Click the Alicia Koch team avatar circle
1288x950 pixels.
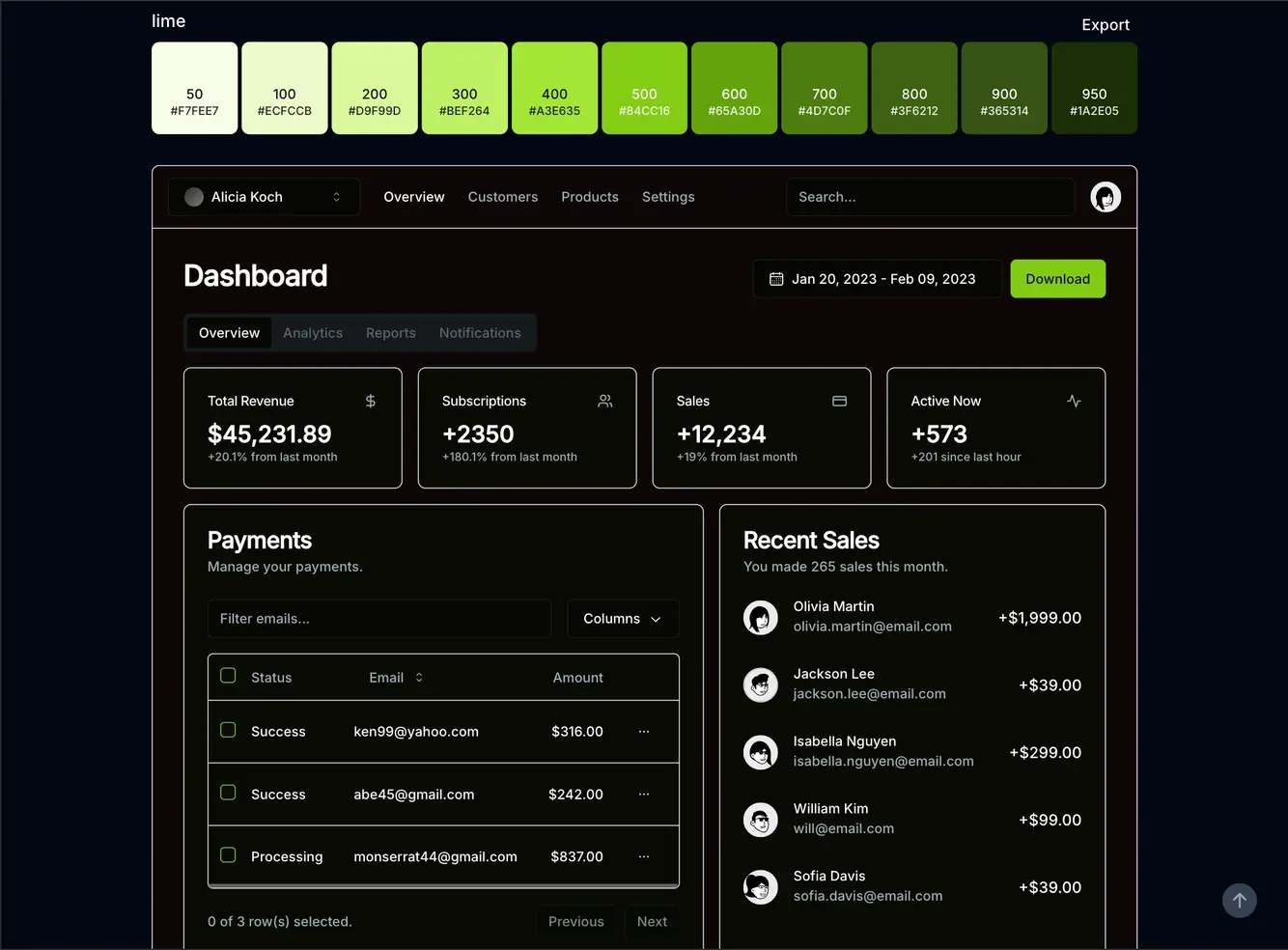(x=194, y=197)
